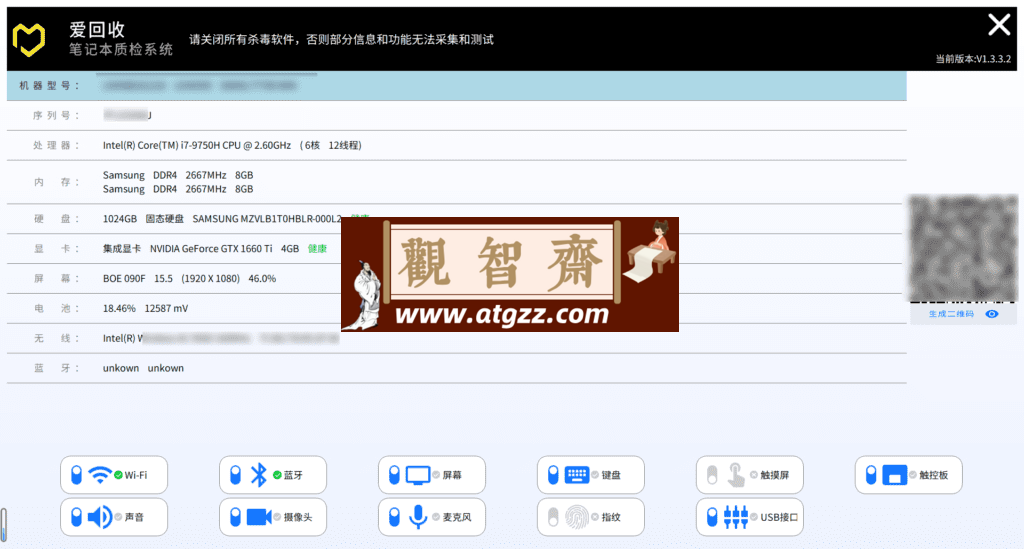Click the eye icon beside 生成二维码
The width and height of the screenshot is (1024, 549).
(991, 314)
